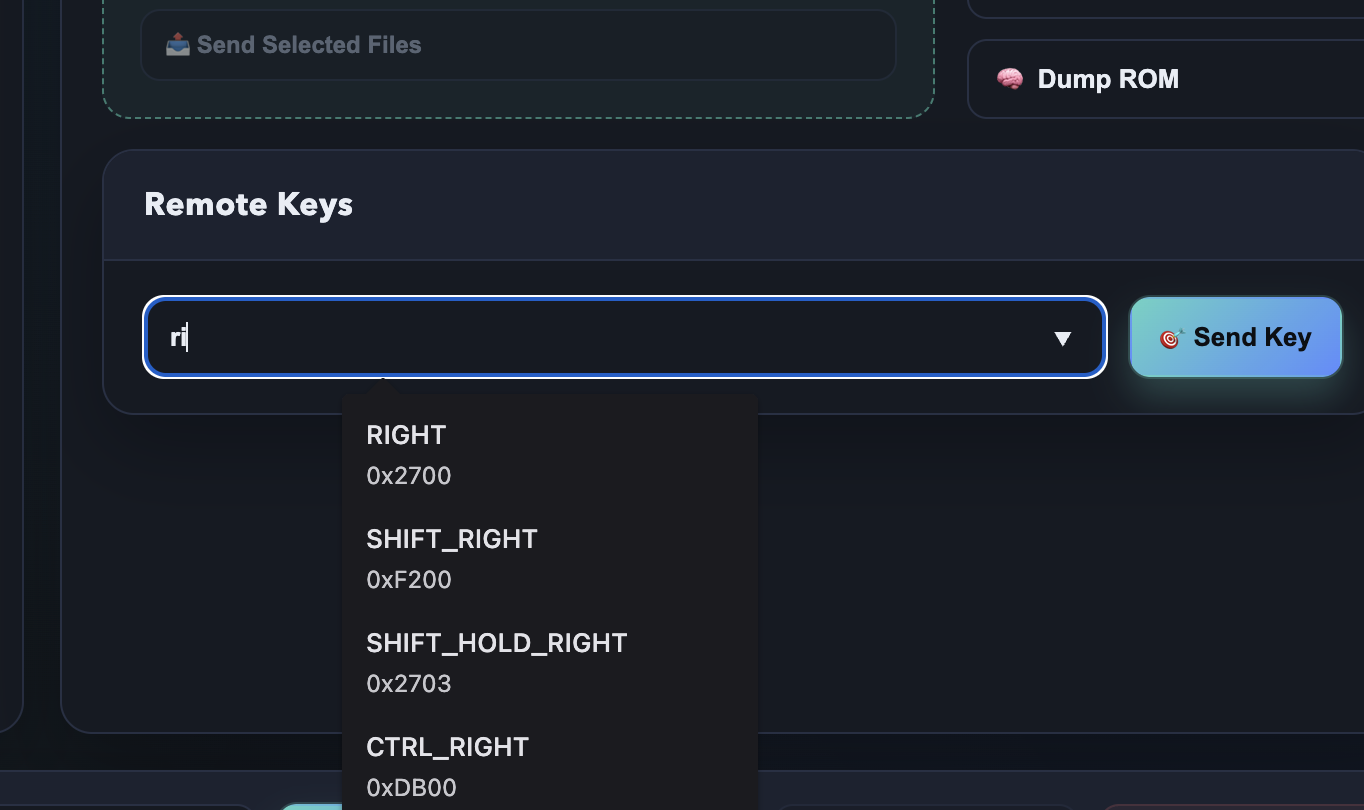
Task: Click the Dump ROM text label
Action: [1108, 79]
